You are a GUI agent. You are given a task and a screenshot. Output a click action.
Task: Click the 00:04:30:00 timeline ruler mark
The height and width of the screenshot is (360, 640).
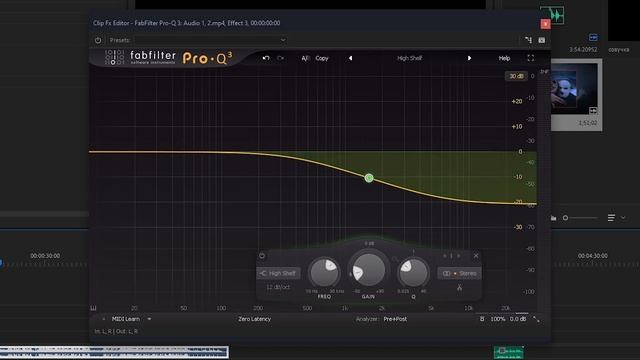pos(593,256)
